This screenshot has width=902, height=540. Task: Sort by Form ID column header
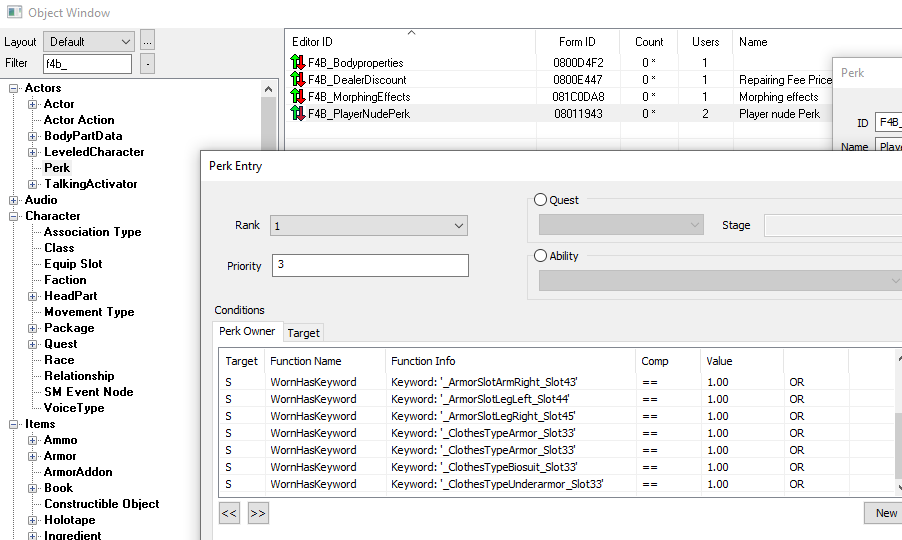[x=578, y=41]
